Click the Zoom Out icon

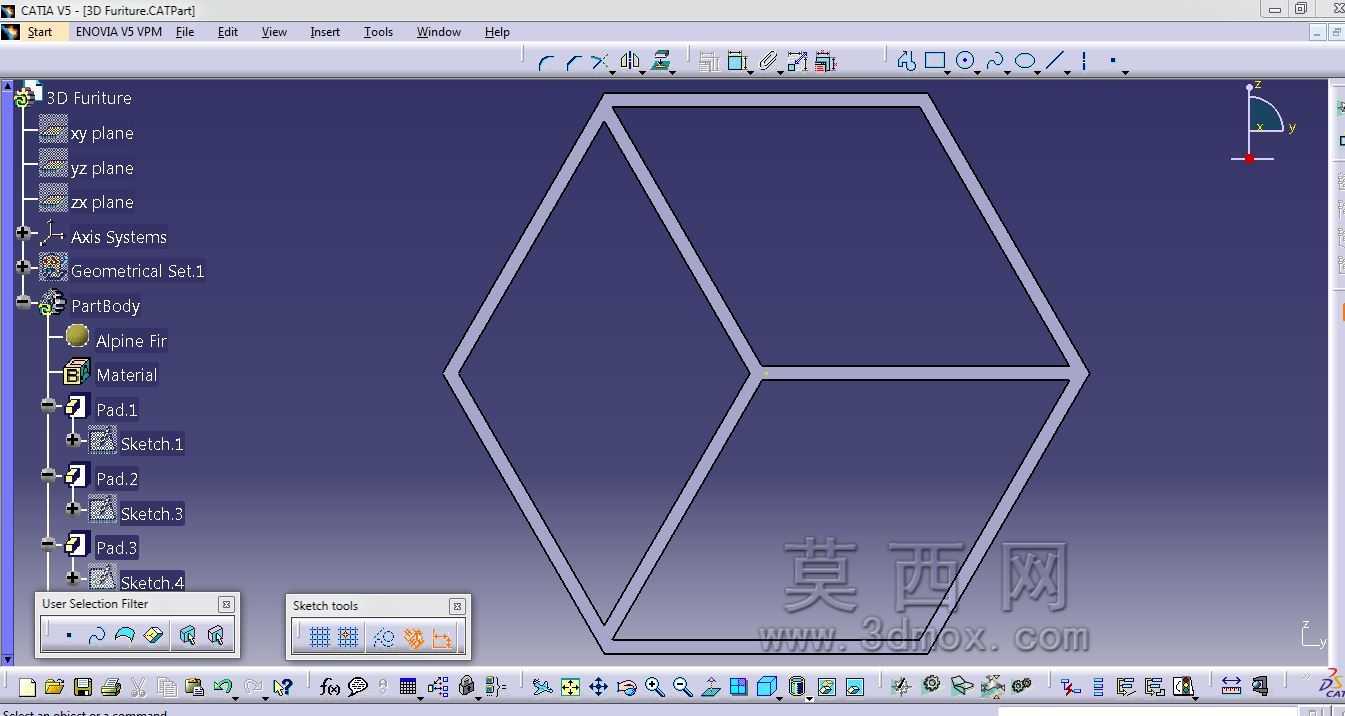[683, 687]
